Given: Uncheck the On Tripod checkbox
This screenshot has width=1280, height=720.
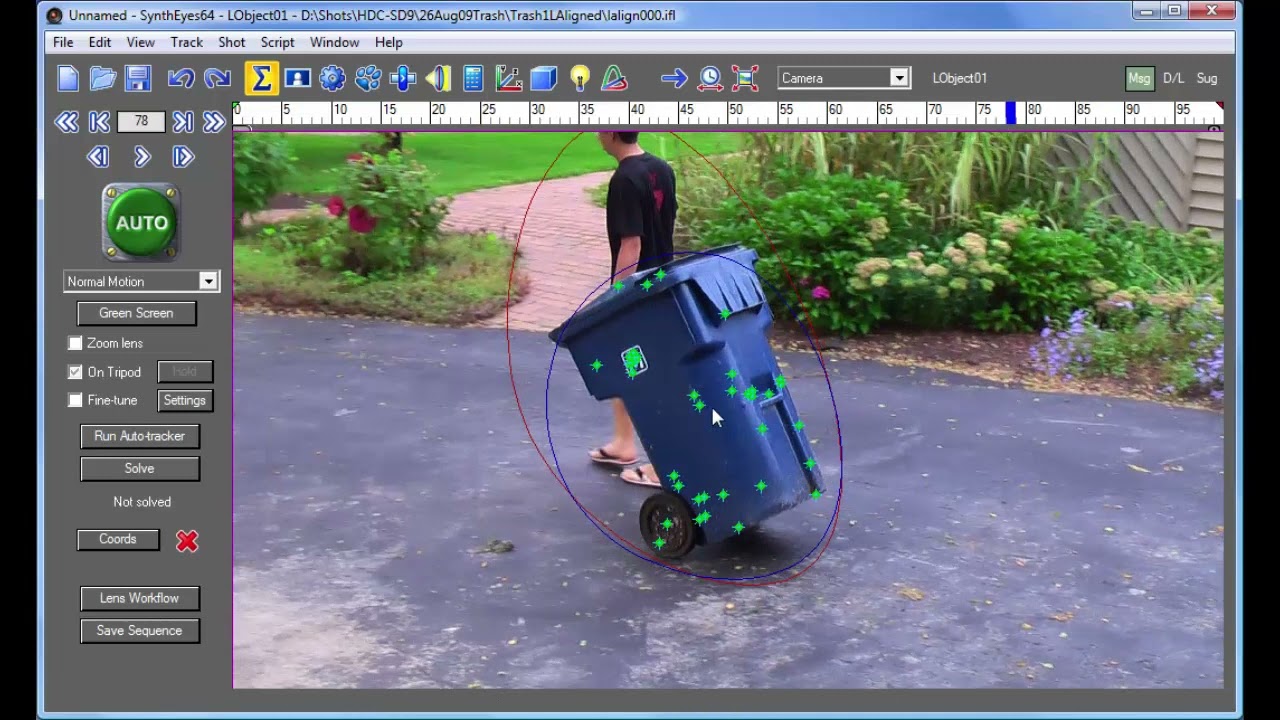Looking at the screenshot, I should pyautogui.click(x=75, y=372).
